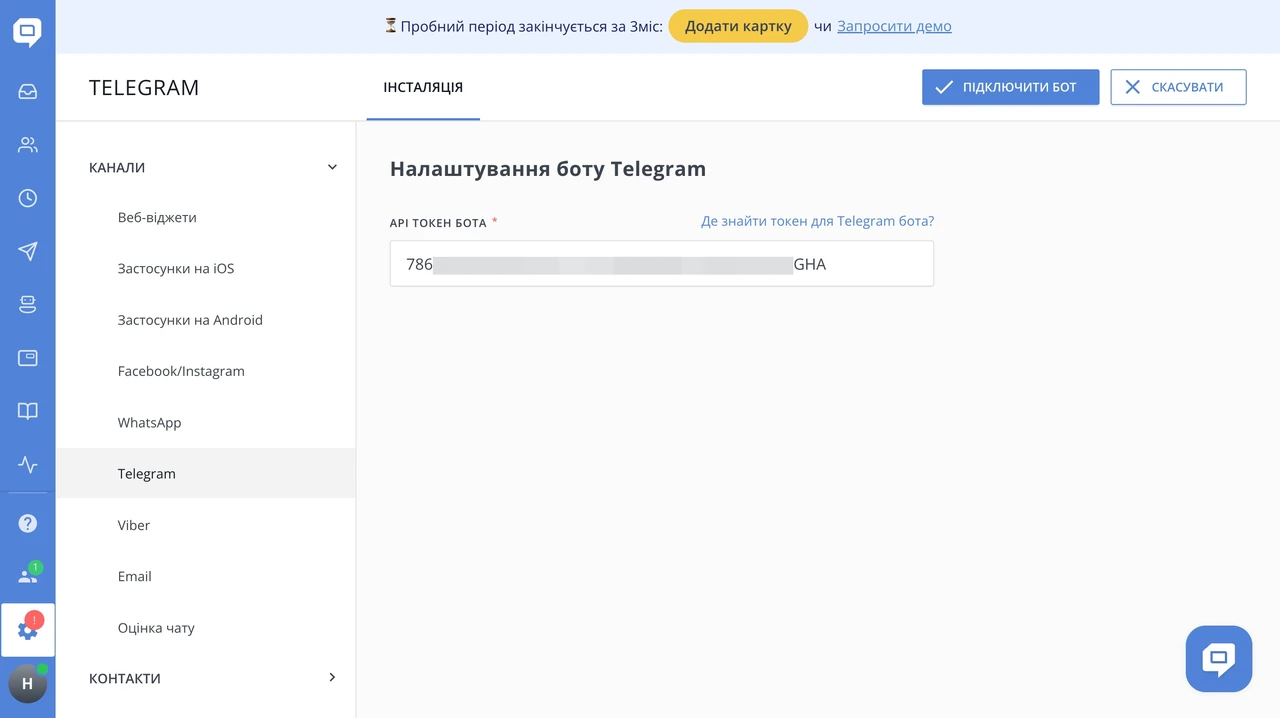
Task: Click the user avatar H
Action: tap(27, 684)
